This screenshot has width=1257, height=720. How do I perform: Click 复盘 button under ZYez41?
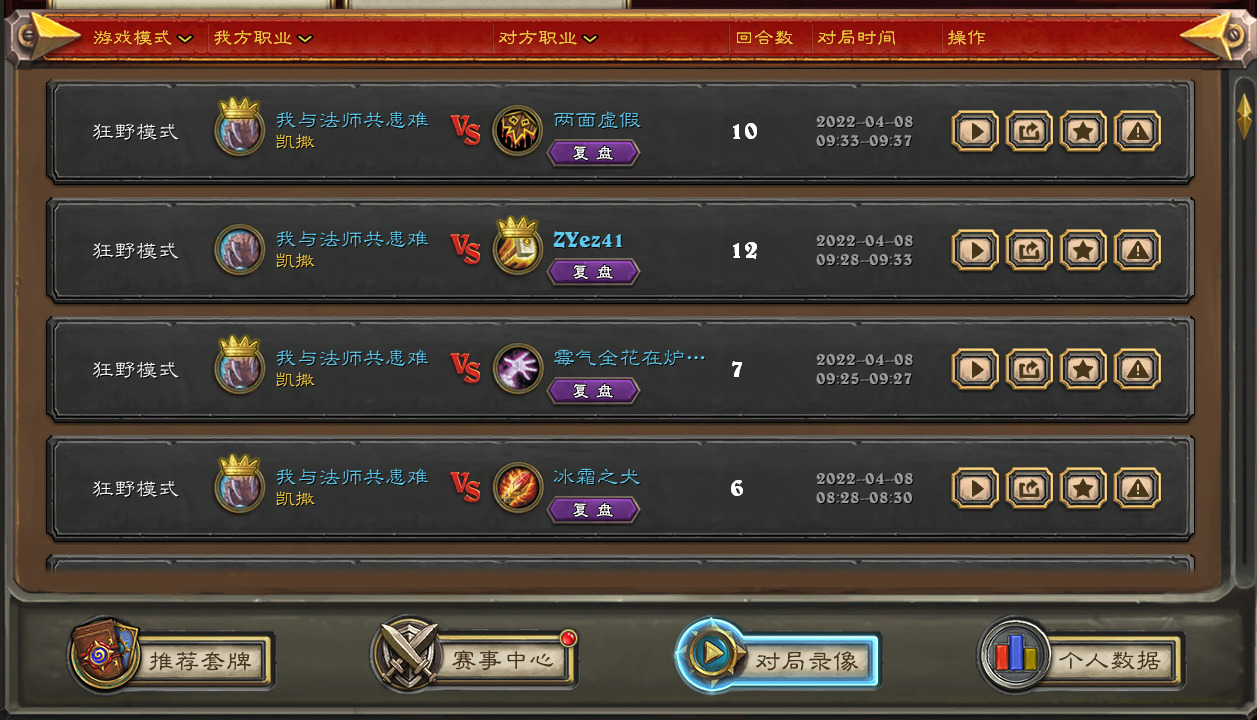point(593,272)
